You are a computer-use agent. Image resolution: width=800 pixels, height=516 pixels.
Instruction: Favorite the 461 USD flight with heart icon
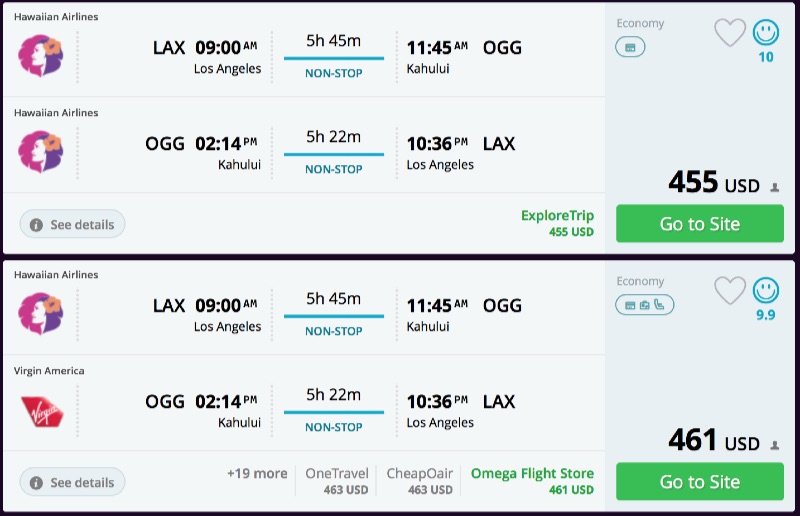(x=730, y=291)
